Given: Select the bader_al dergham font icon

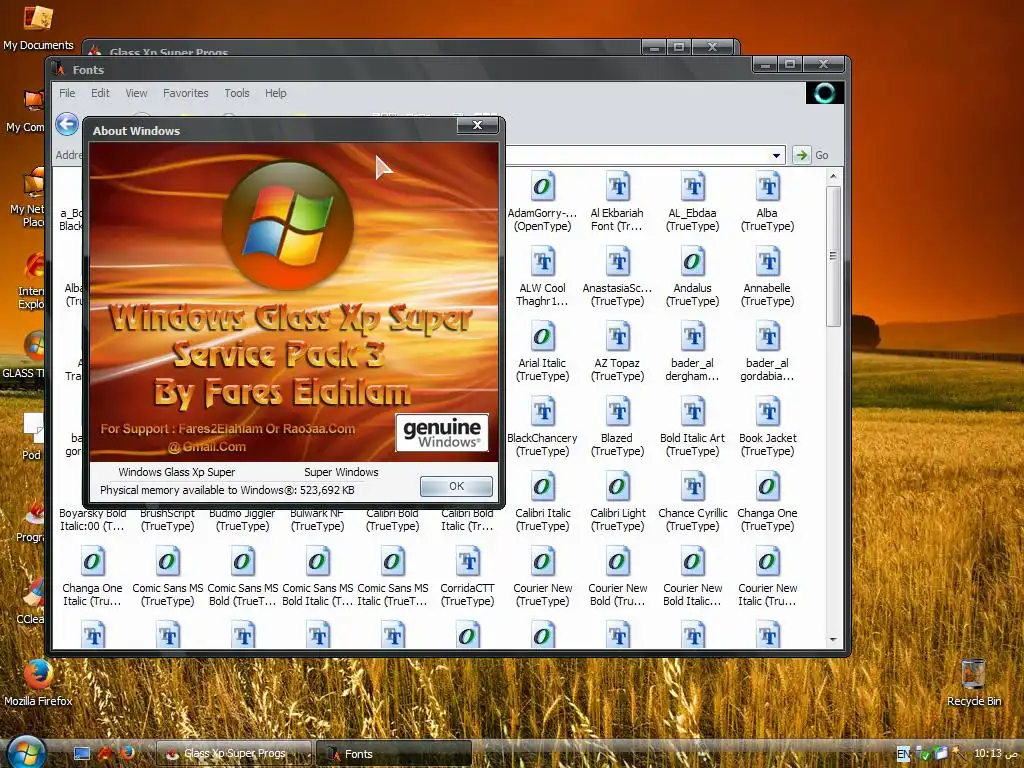Looking at the screenshot, I should point(692,338).
